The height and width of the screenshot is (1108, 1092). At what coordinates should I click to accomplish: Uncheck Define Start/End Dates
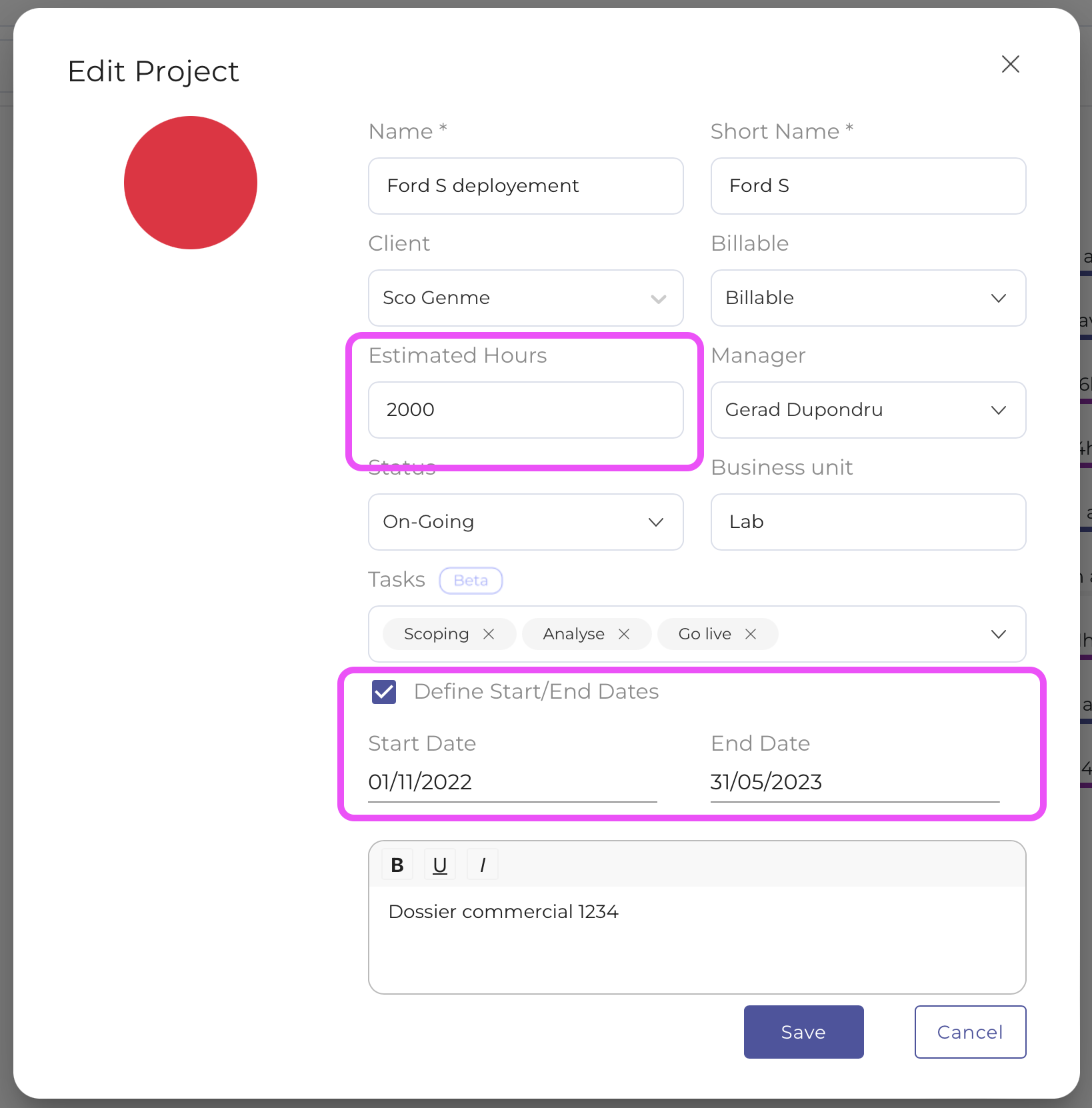383,691
